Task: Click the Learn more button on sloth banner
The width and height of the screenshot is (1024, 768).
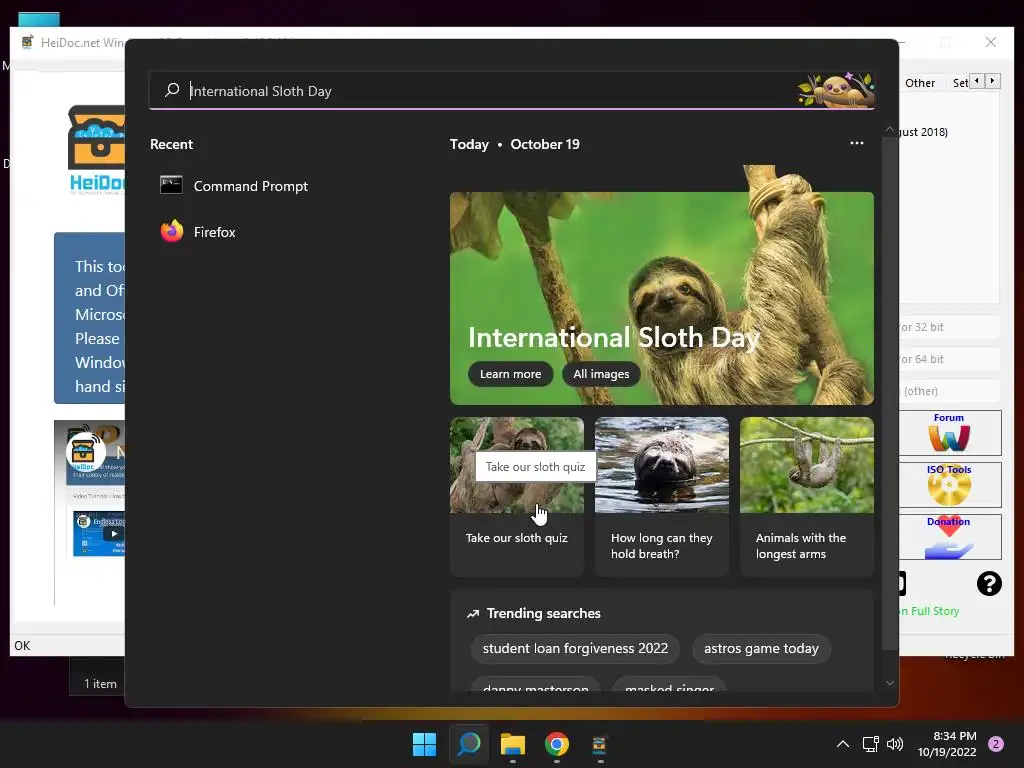Action: (x=511, y=374)
